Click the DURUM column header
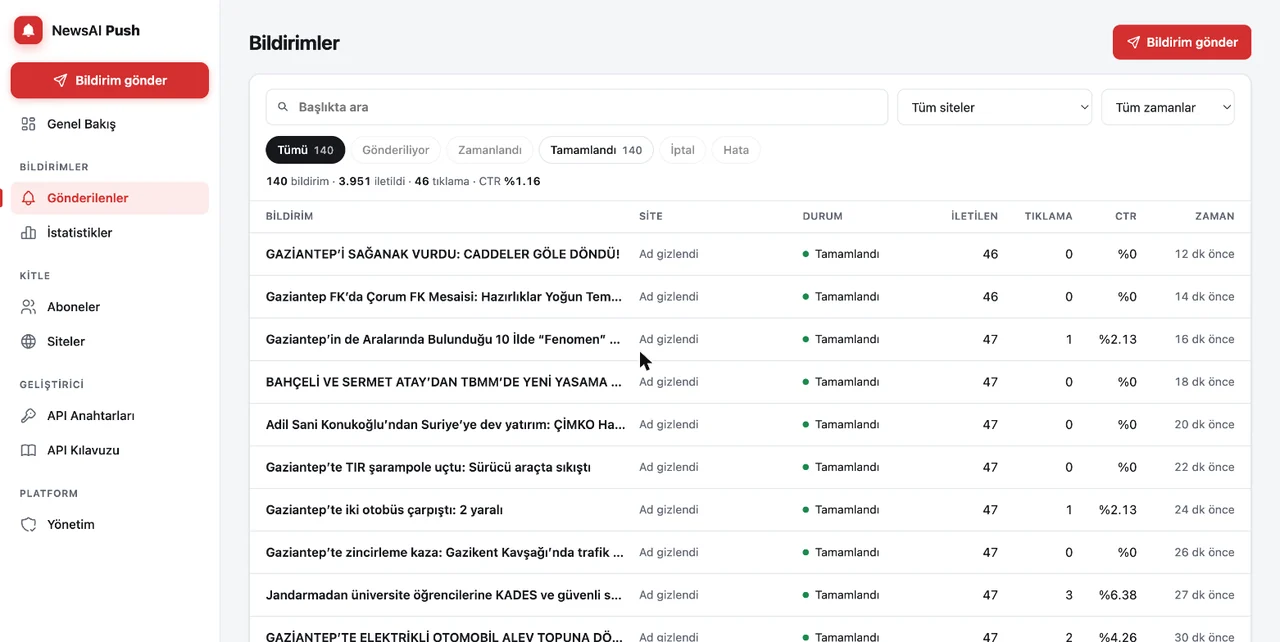This screenshot has width=1280, height=642. [823, 216]
